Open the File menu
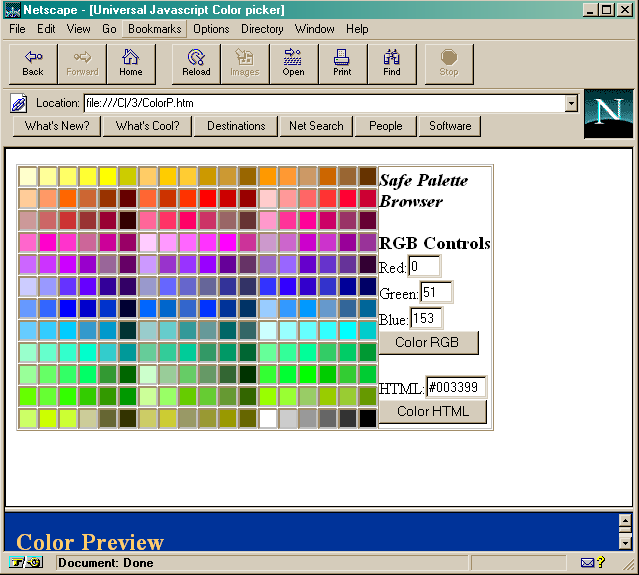 click(x=17, y=29)
